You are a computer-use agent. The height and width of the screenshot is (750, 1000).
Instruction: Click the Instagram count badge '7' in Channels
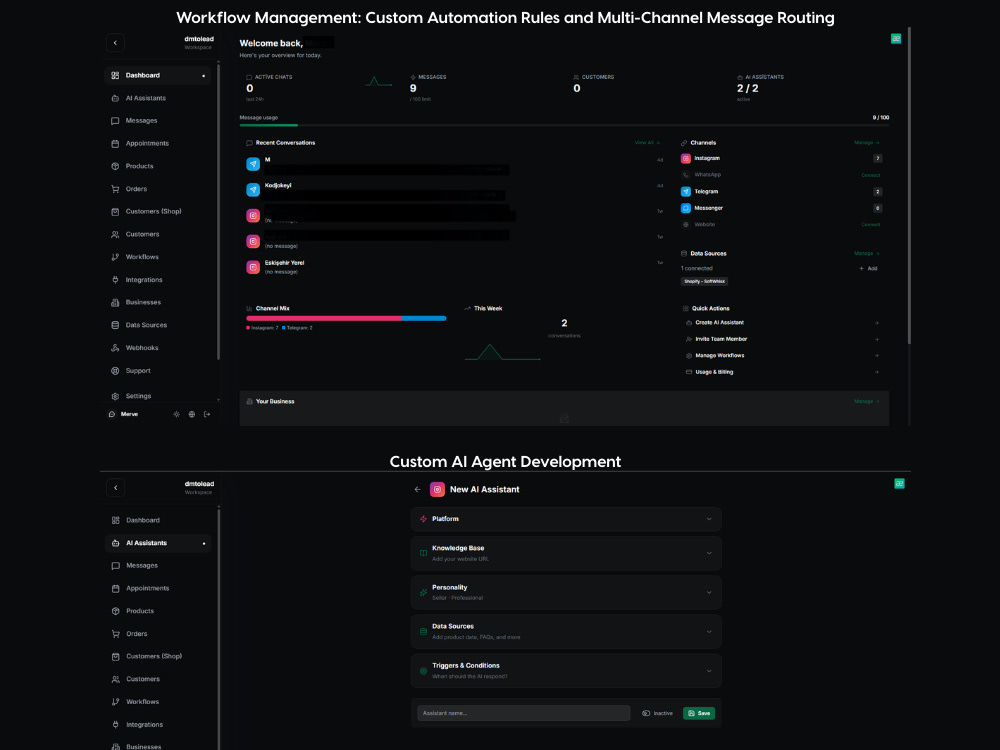(x=878, y=159)
